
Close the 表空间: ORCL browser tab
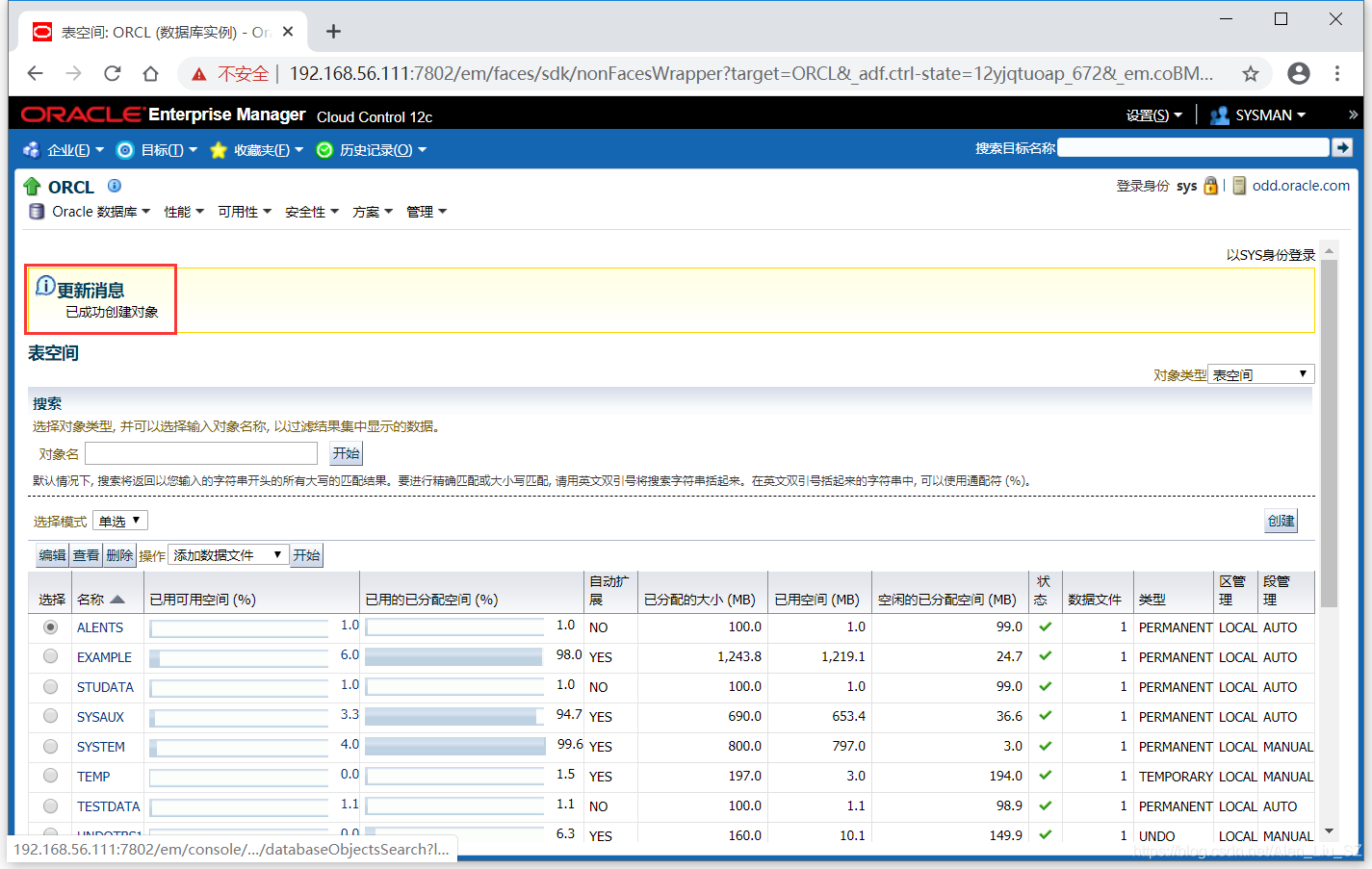tap(288, 32)
